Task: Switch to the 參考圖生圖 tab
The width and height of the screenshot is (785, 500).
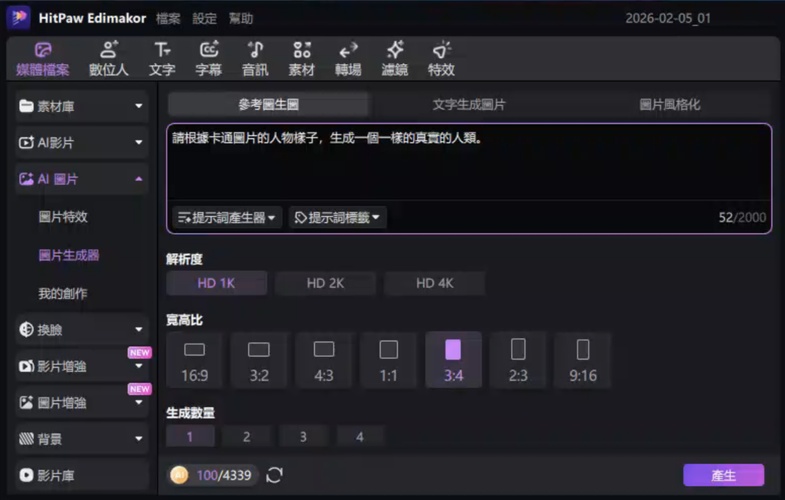Action: point(268,105)
